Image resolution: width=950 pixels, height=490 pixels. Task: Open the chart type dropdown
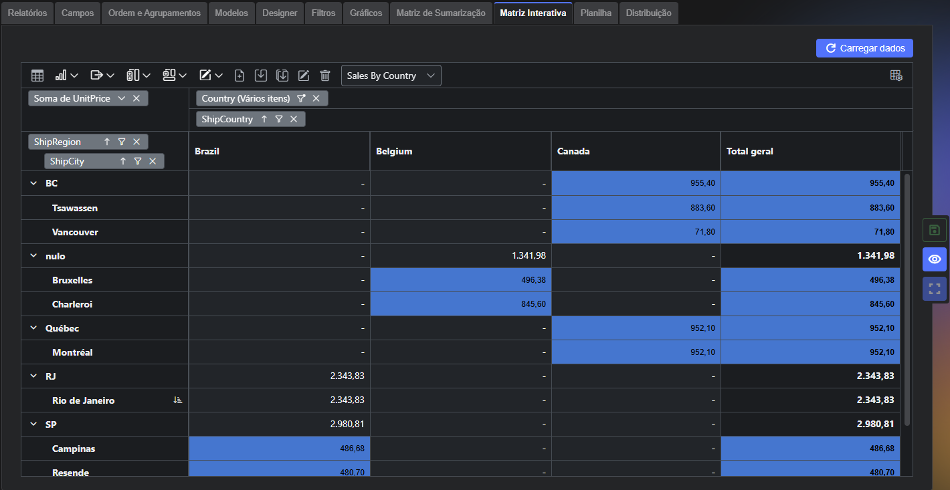67,76
